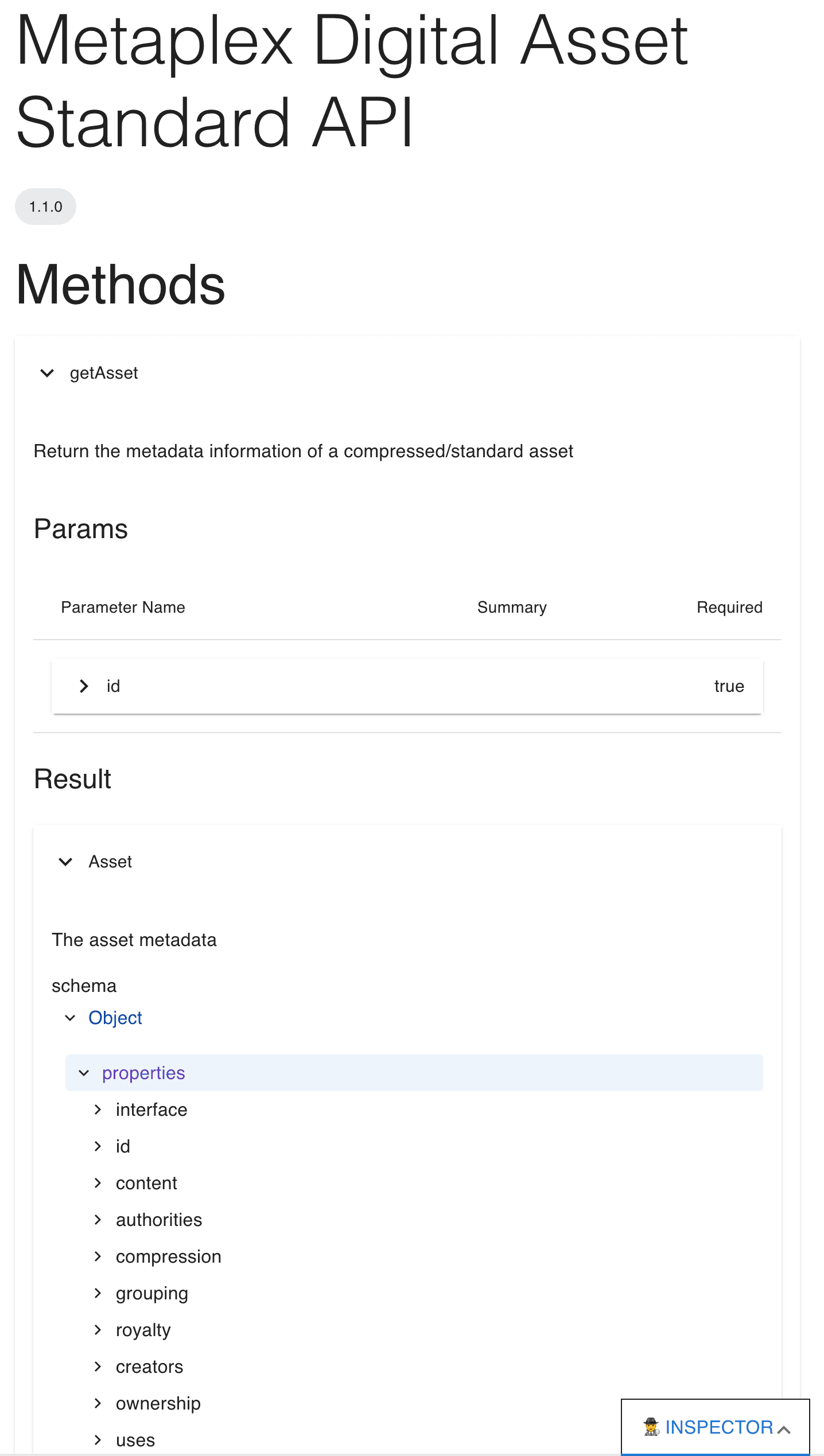Expand the uses property
This screenshot has height=1456, width=824.
click(x=98, y=1440)
